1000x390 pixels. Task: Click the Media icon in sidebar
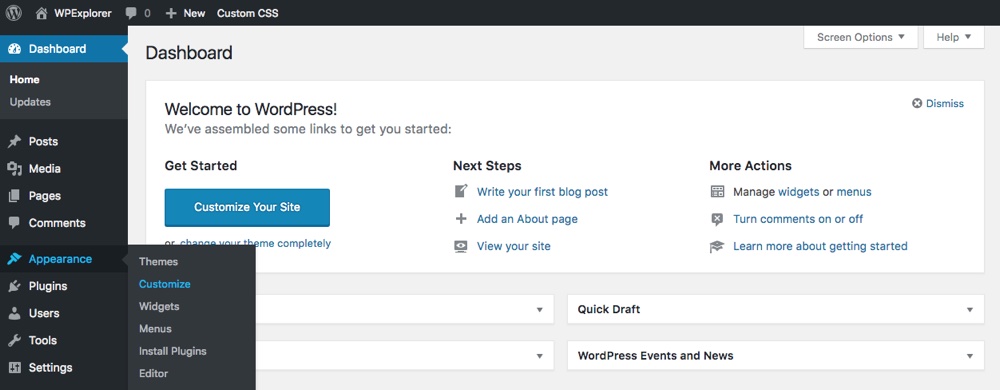tap(14, 168)
